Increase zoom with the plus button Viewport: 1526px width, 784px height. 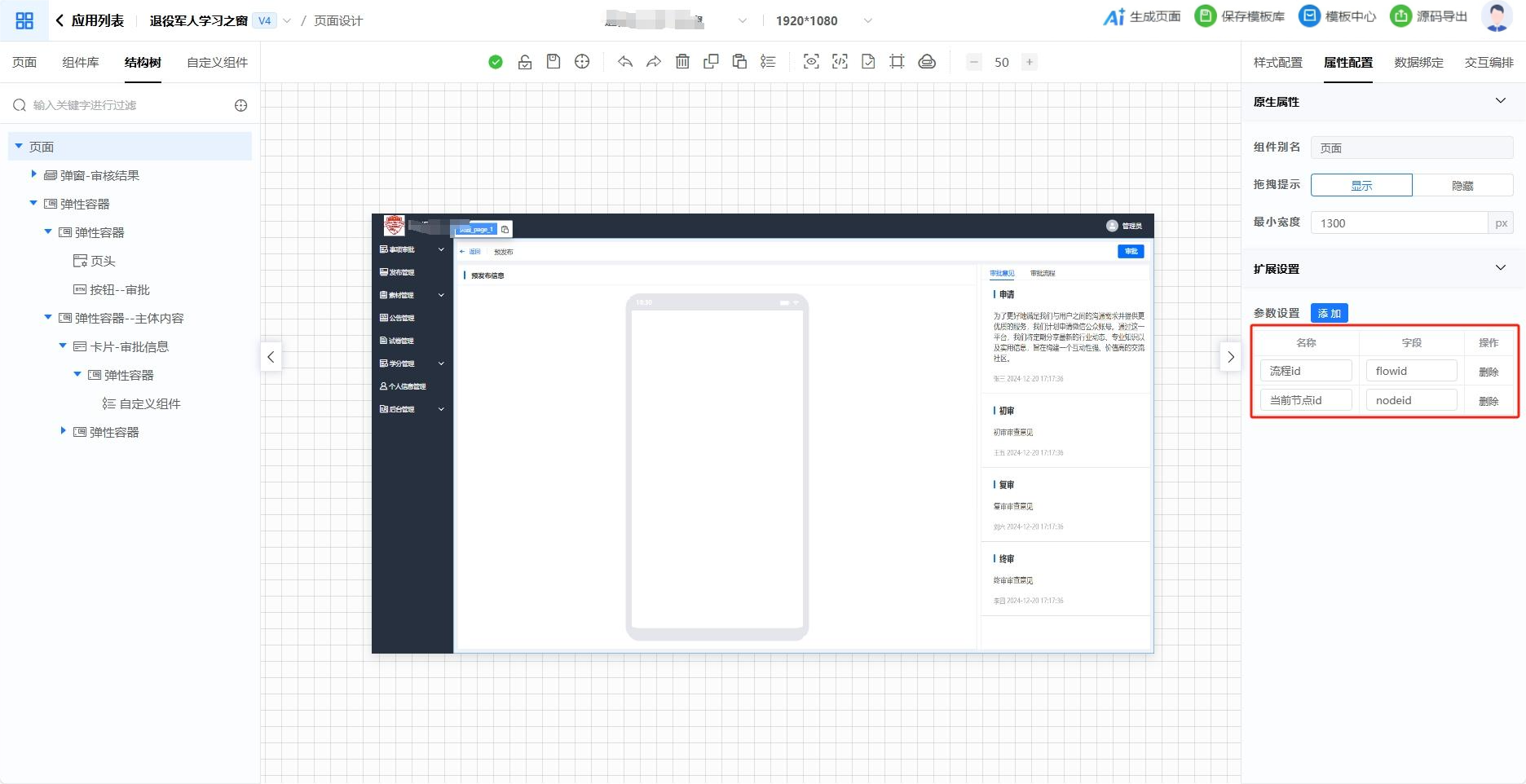pos(1030,62)
